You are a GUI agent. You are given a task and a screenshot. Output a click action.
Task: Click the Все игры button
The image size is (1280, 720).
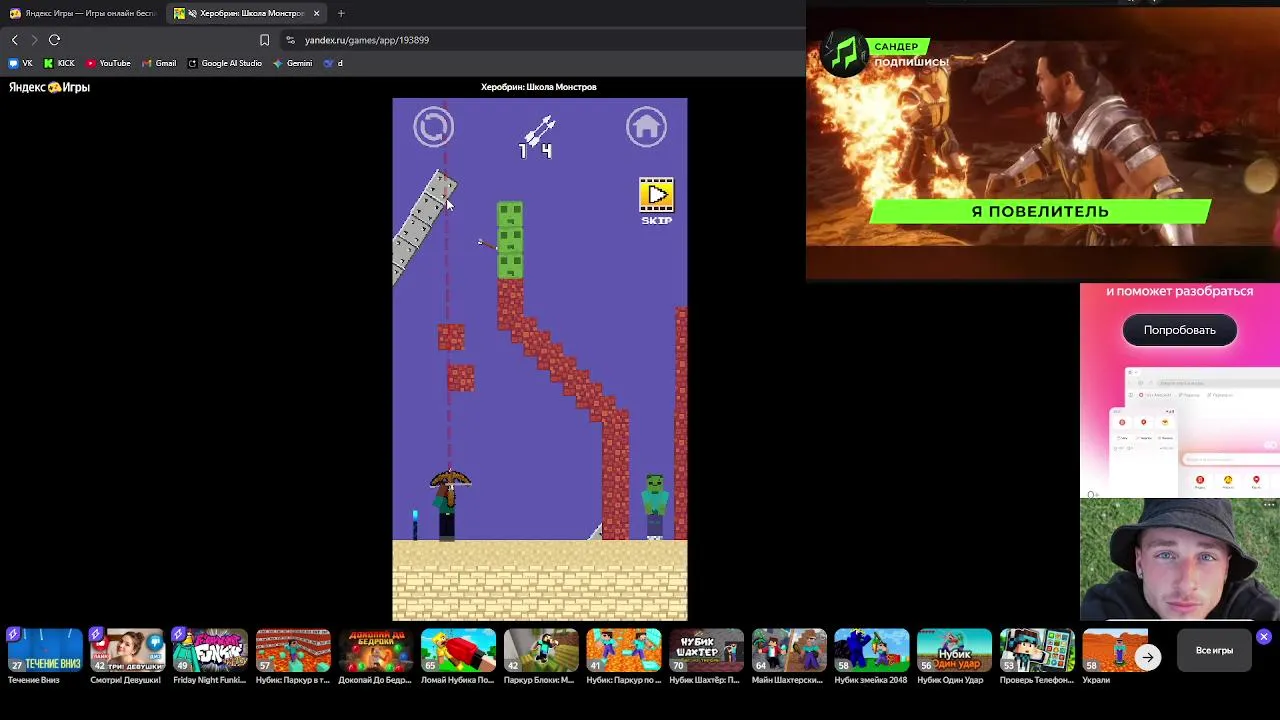coord(1214,650)
